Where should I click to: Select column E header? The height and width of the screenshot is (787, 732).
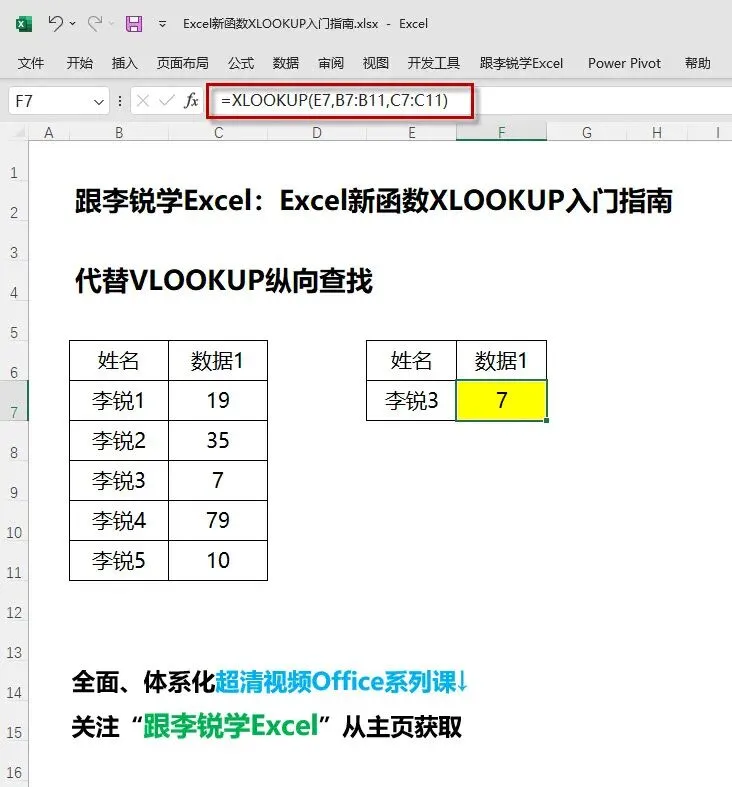tap(412, 133)
